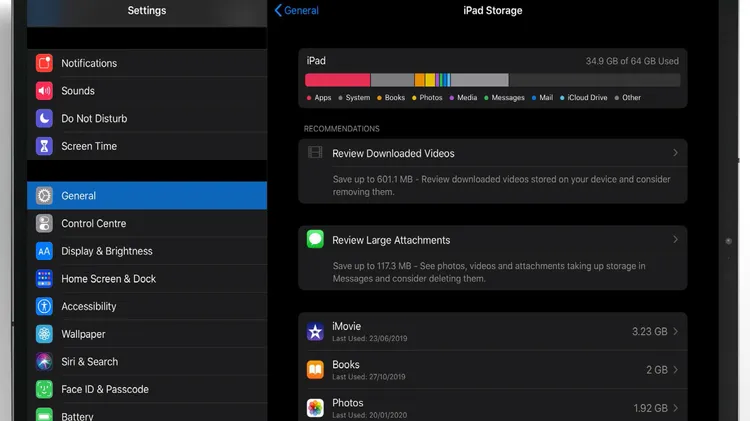Click '34.9 GB of 64 GB Used' text
750x421 pixels.
pos(632,61)
